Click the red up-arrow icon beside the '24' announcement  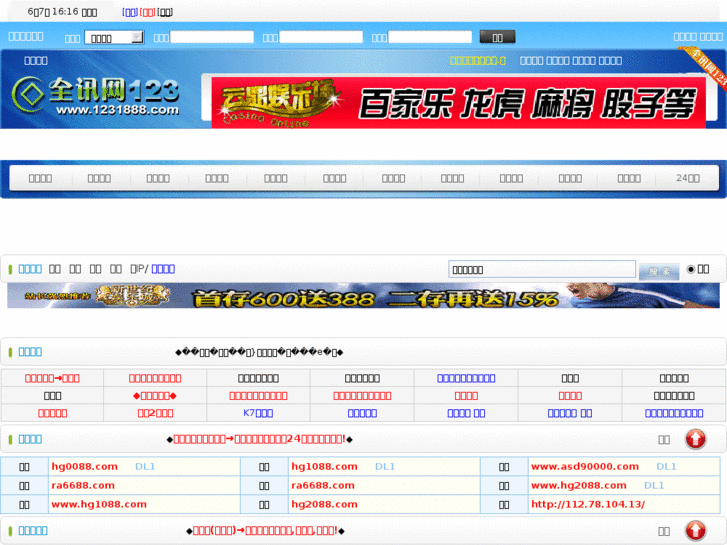(695, 439)
